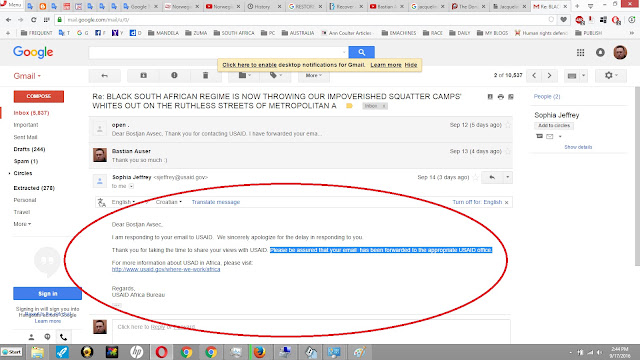Click Translate message link
The height and width of the screenshot is (360, 640).
coord(216,202)
